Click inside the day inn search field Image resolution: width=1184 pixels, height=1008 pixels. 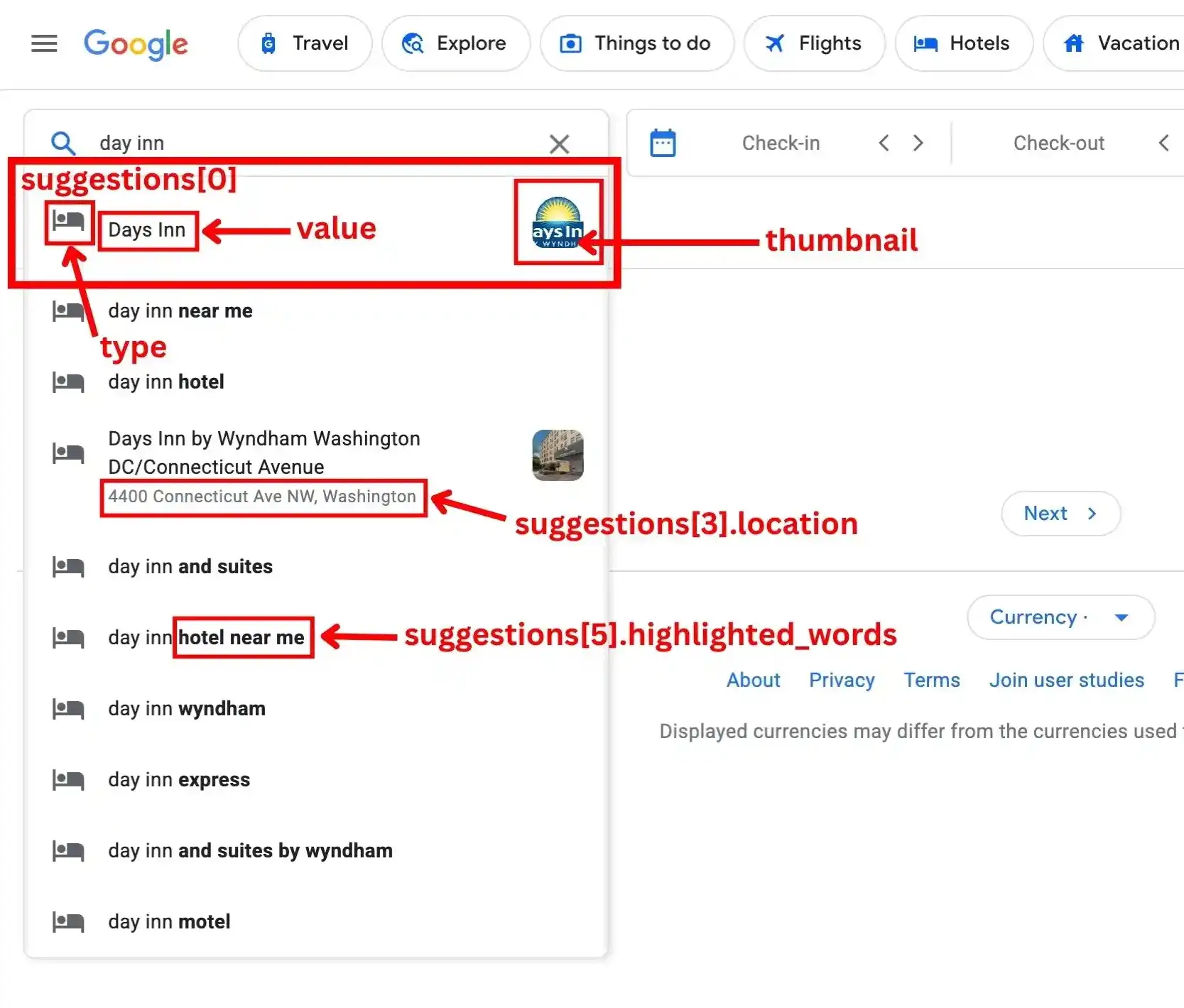pyautogui.click(x=316, y=143)
